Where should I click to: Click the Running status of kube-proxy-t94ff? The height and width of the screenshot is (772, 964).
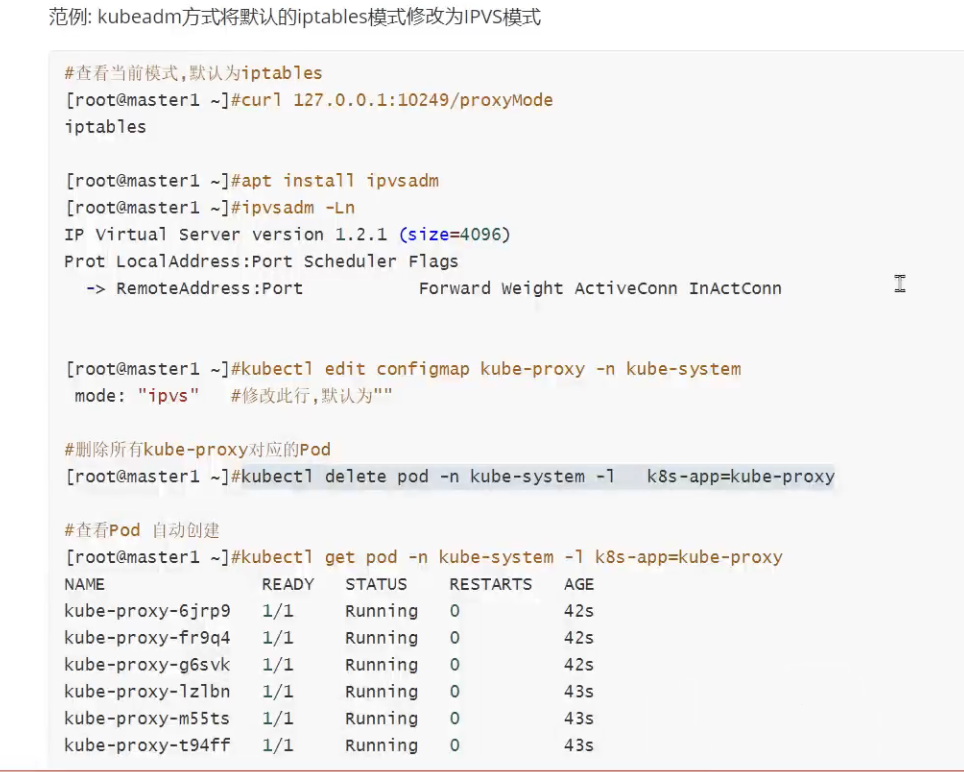click(381, 746)
